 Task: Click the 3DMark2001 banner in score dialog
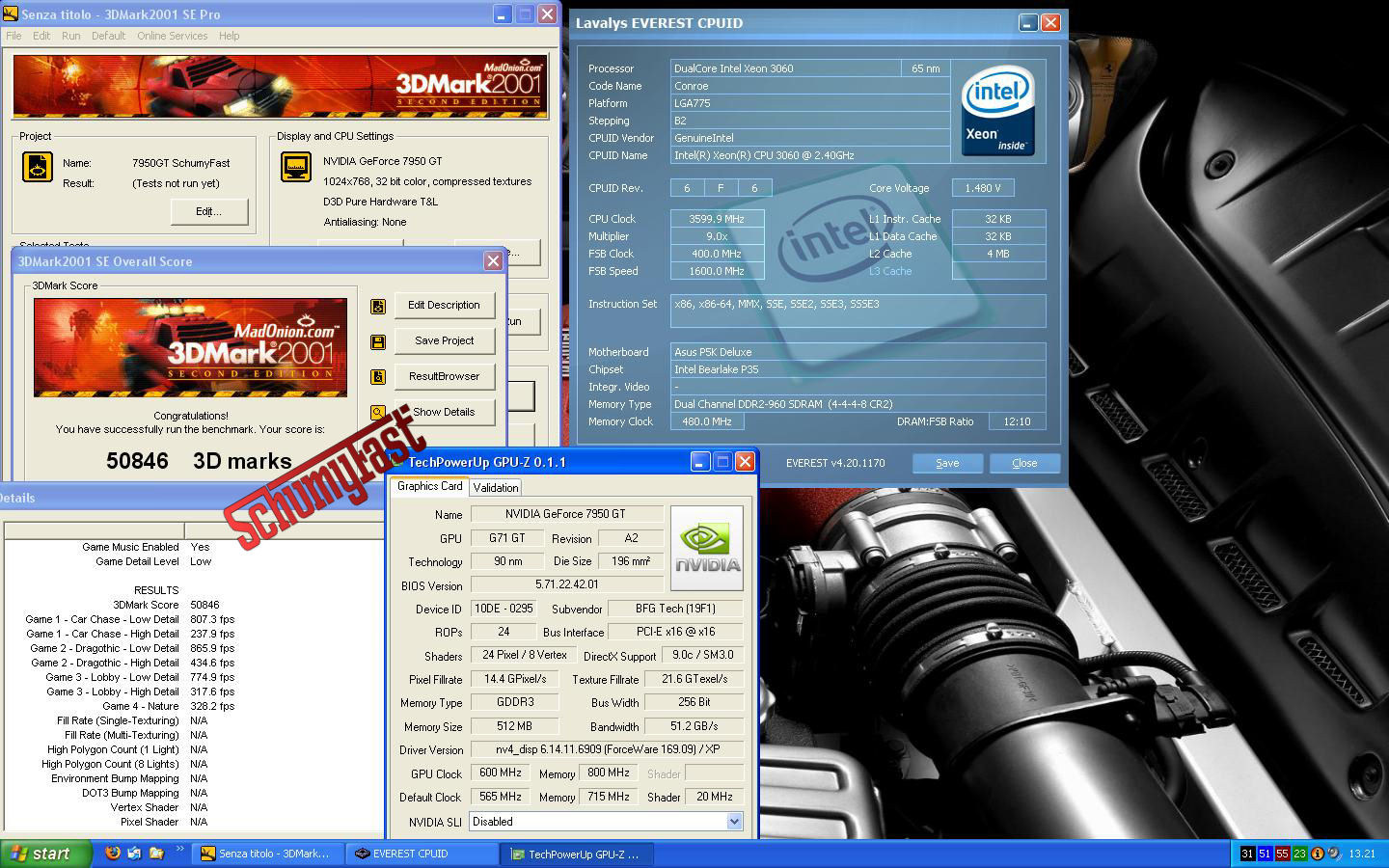point(190,347)
